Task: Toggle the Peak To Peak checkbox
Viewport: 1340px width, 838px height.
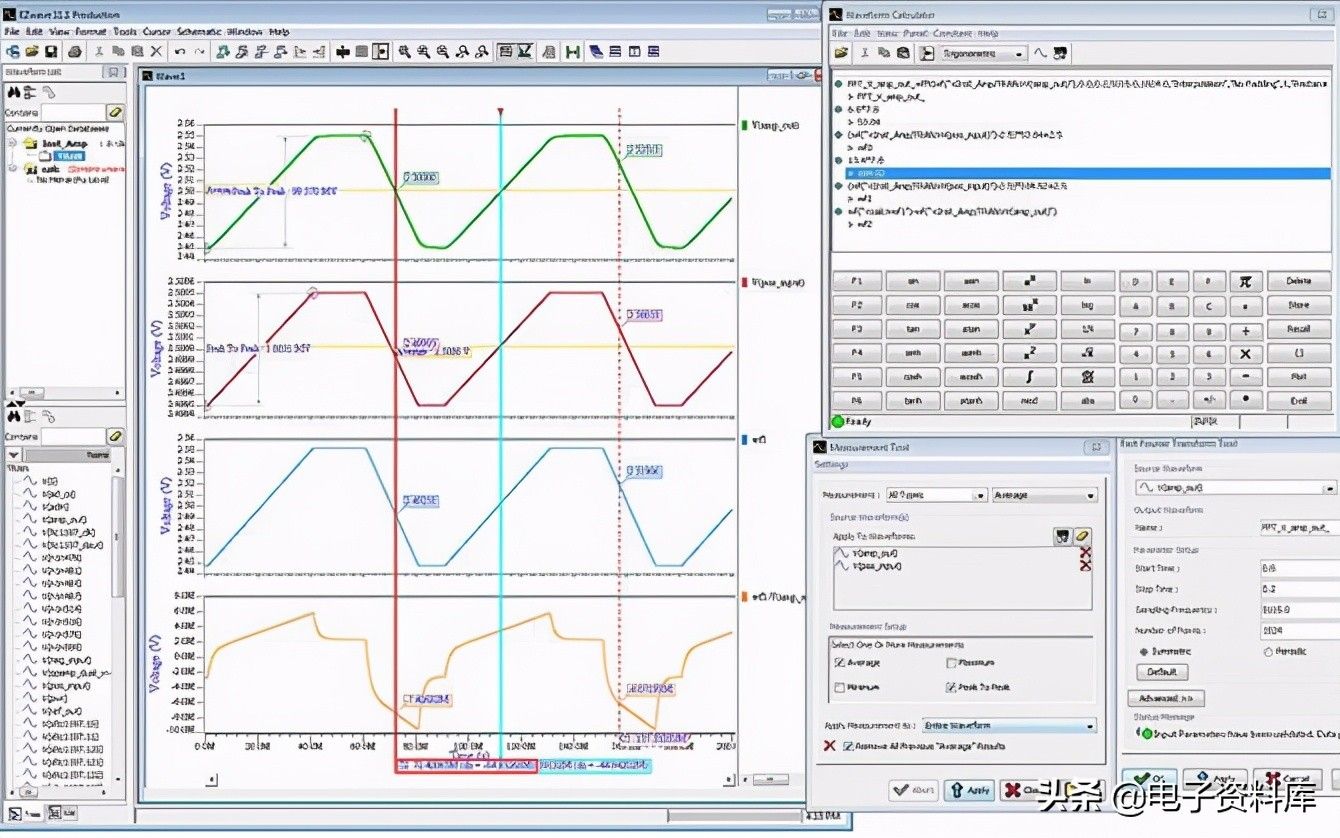Action: tap(951, 688)
